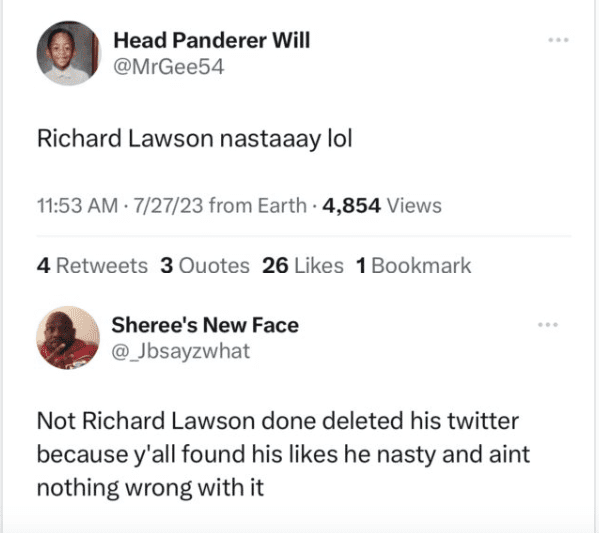Open more options on Head Panderer Will's tweet

pos(558,40)
